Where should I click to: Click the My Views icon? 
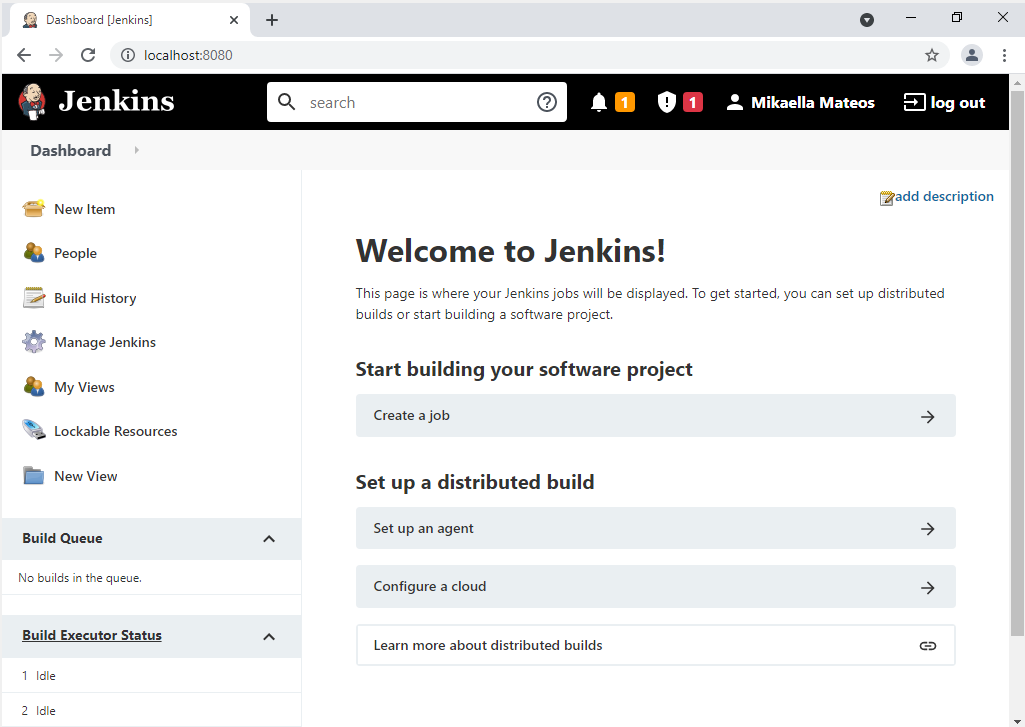33,386
